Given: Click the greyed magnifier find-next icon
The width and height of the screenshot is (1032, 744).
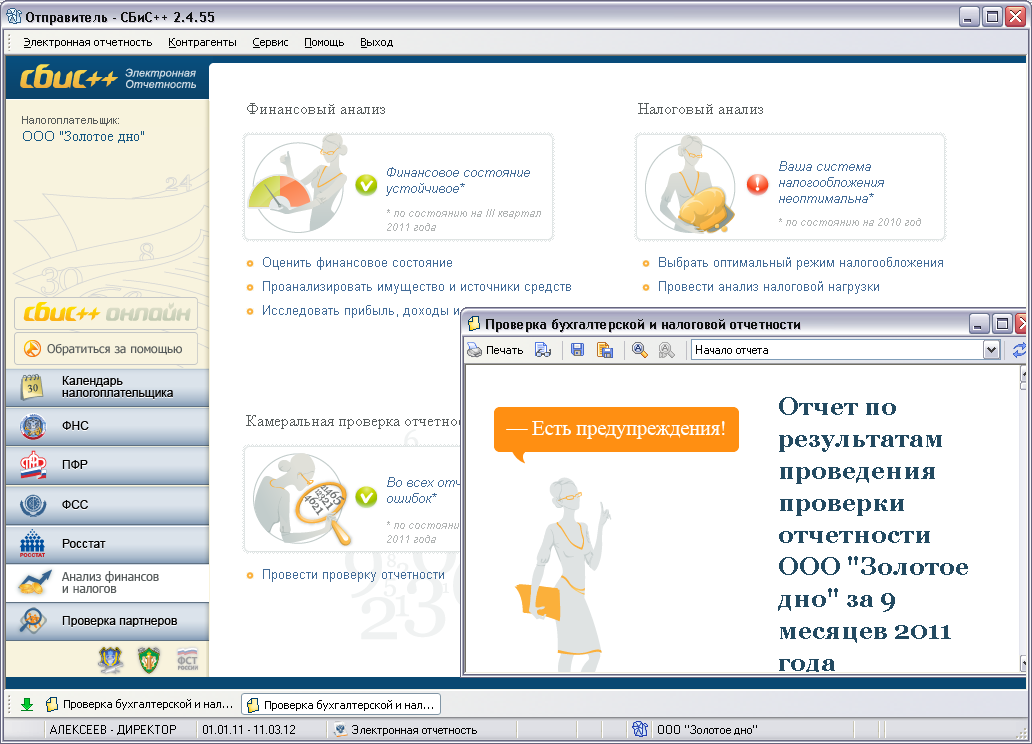Looking at the screenshot, I should tap(667, 350).
